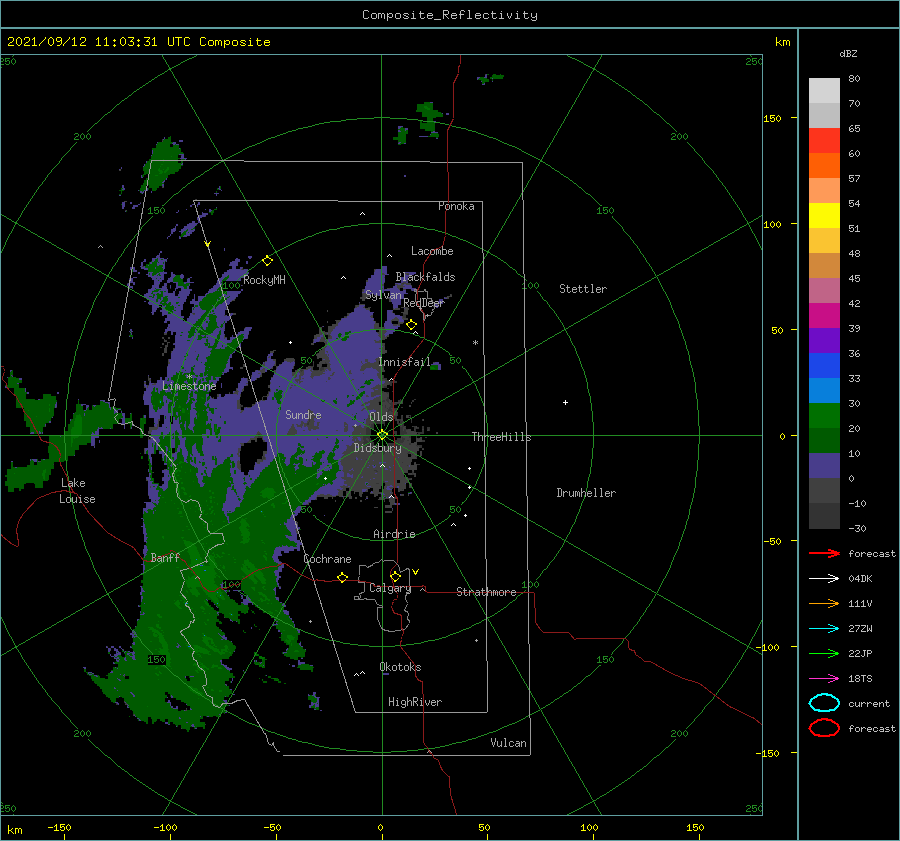Click the green 22JP arrow in the legend
900x841 pixels.
[824, 653]
